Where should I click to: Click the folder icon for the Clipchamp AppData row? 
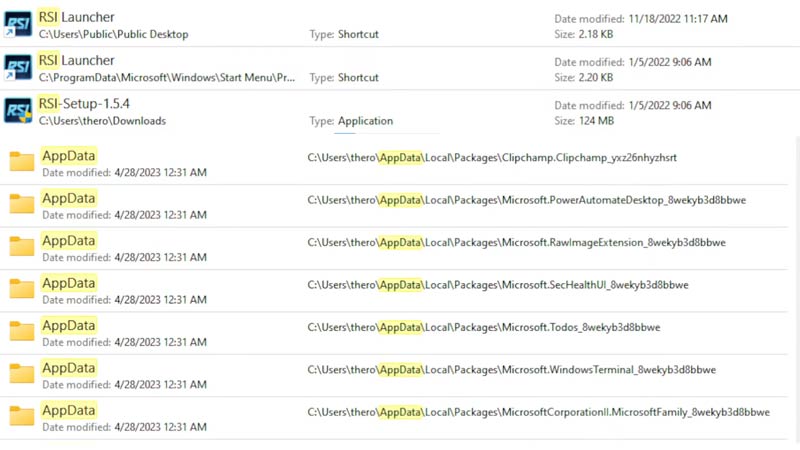(22, 161)
